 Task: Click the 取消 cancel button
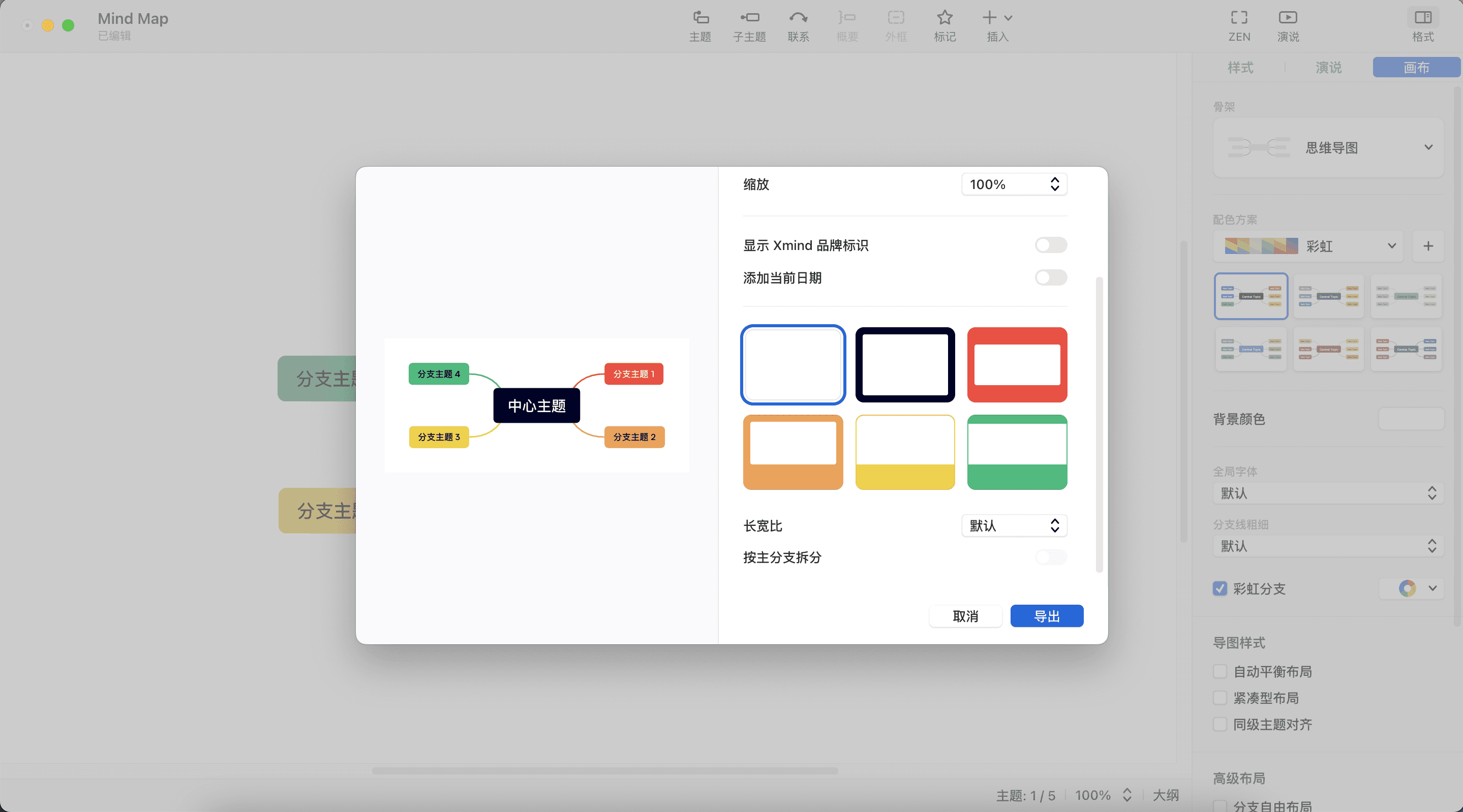click(965, 616)
